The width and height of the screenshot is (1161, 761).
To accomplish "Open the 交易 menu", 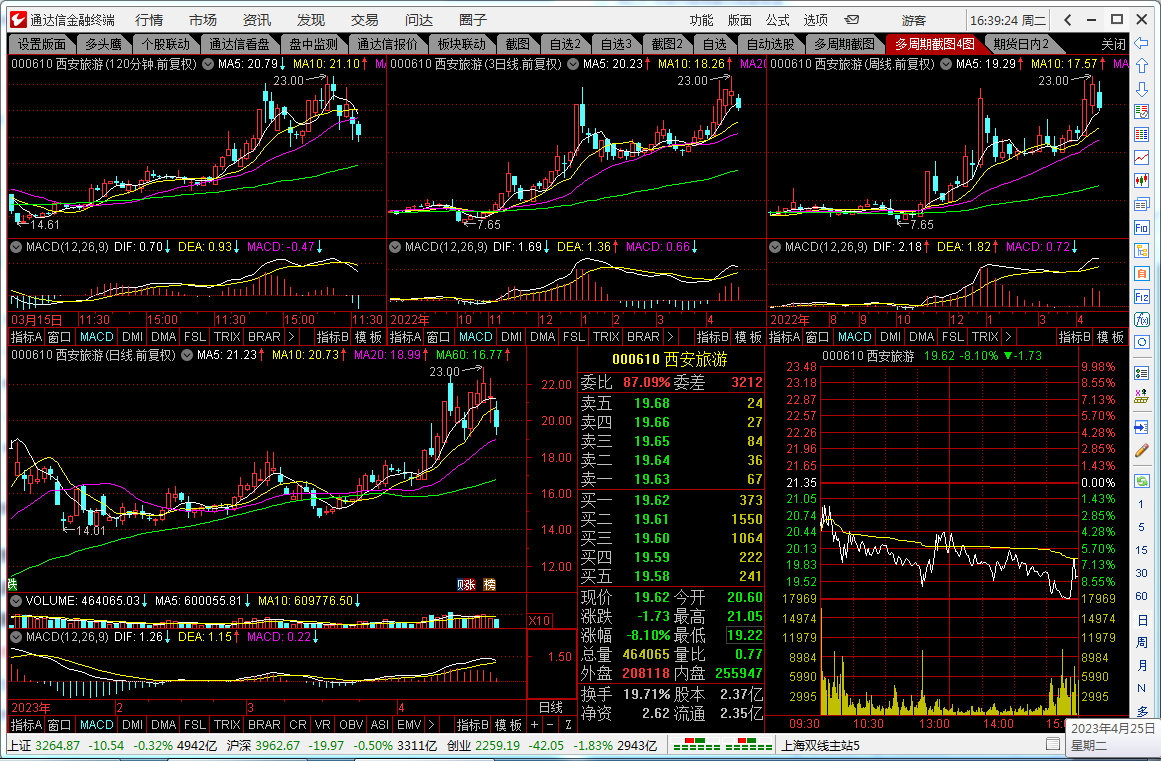I will click(364, 20).
